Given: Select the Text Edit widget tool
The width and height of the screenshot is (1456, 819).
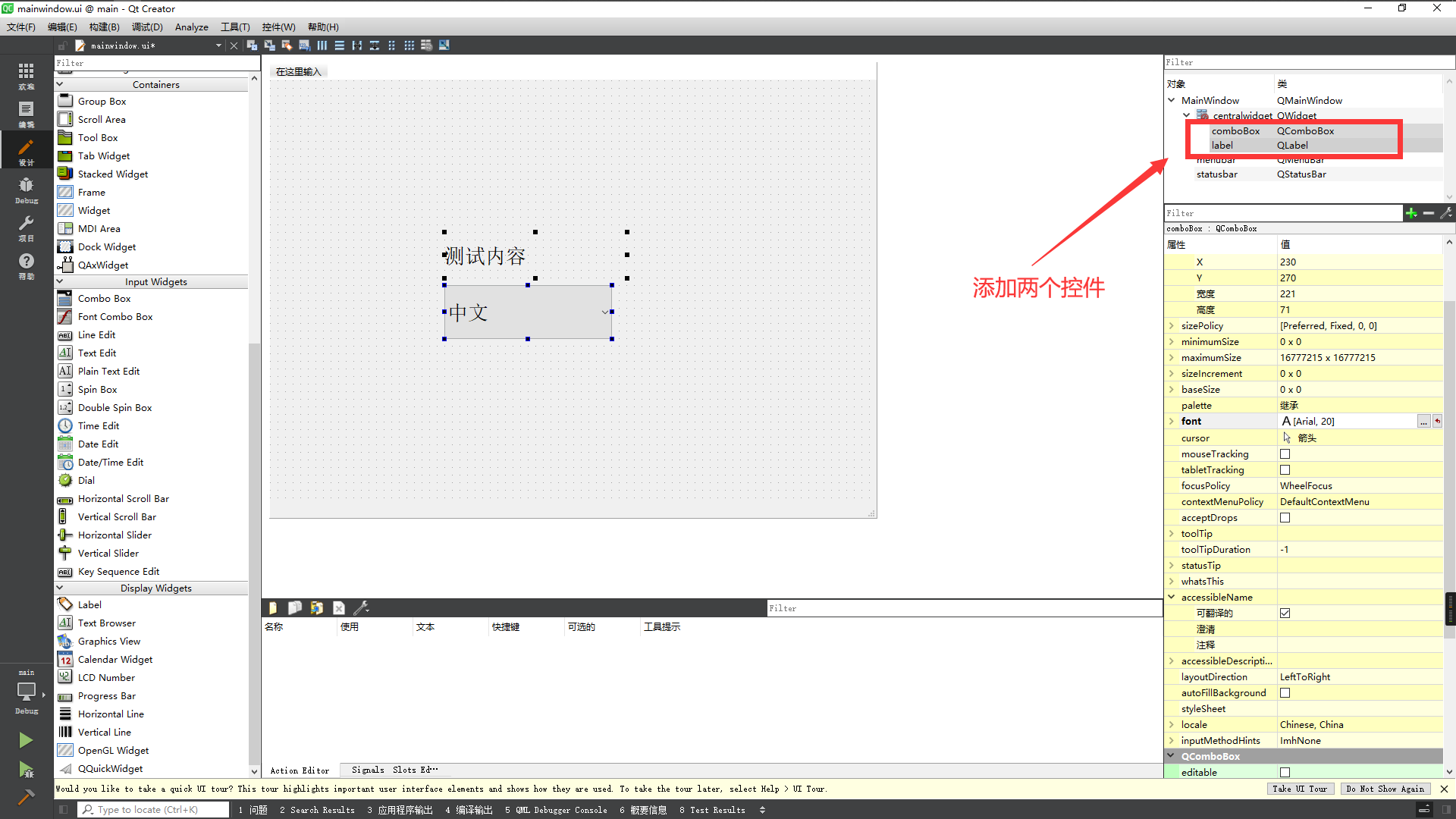Looking at the screenshot, I should tap(97, 353).
